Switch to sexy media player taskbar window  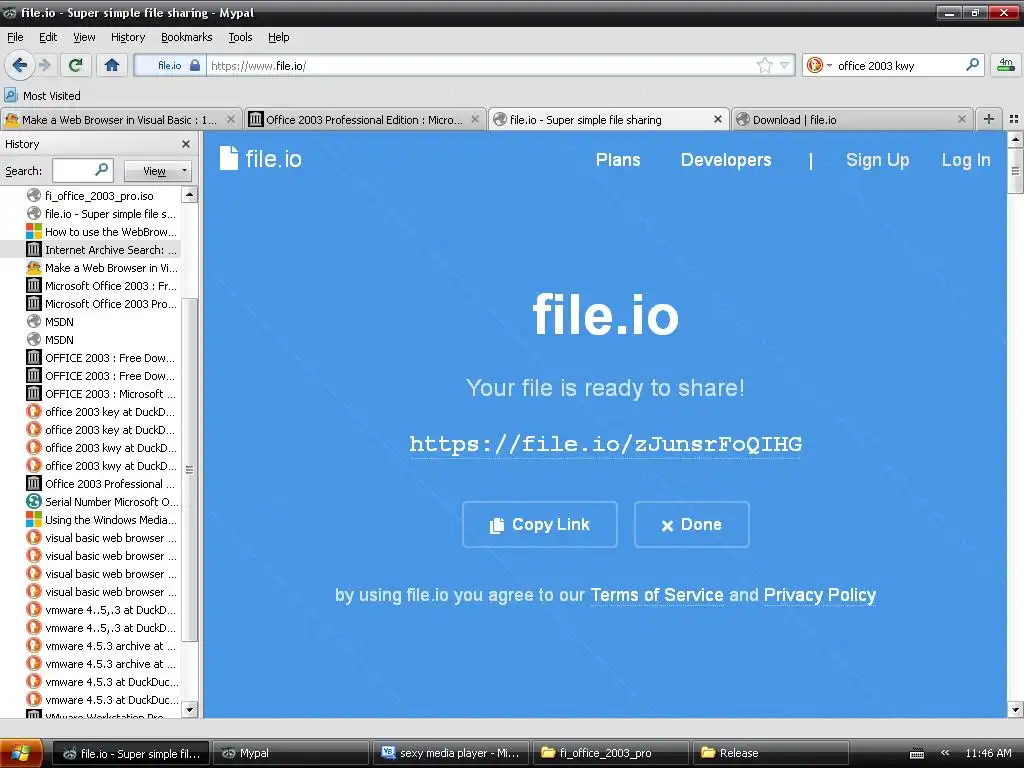[452, 753]
